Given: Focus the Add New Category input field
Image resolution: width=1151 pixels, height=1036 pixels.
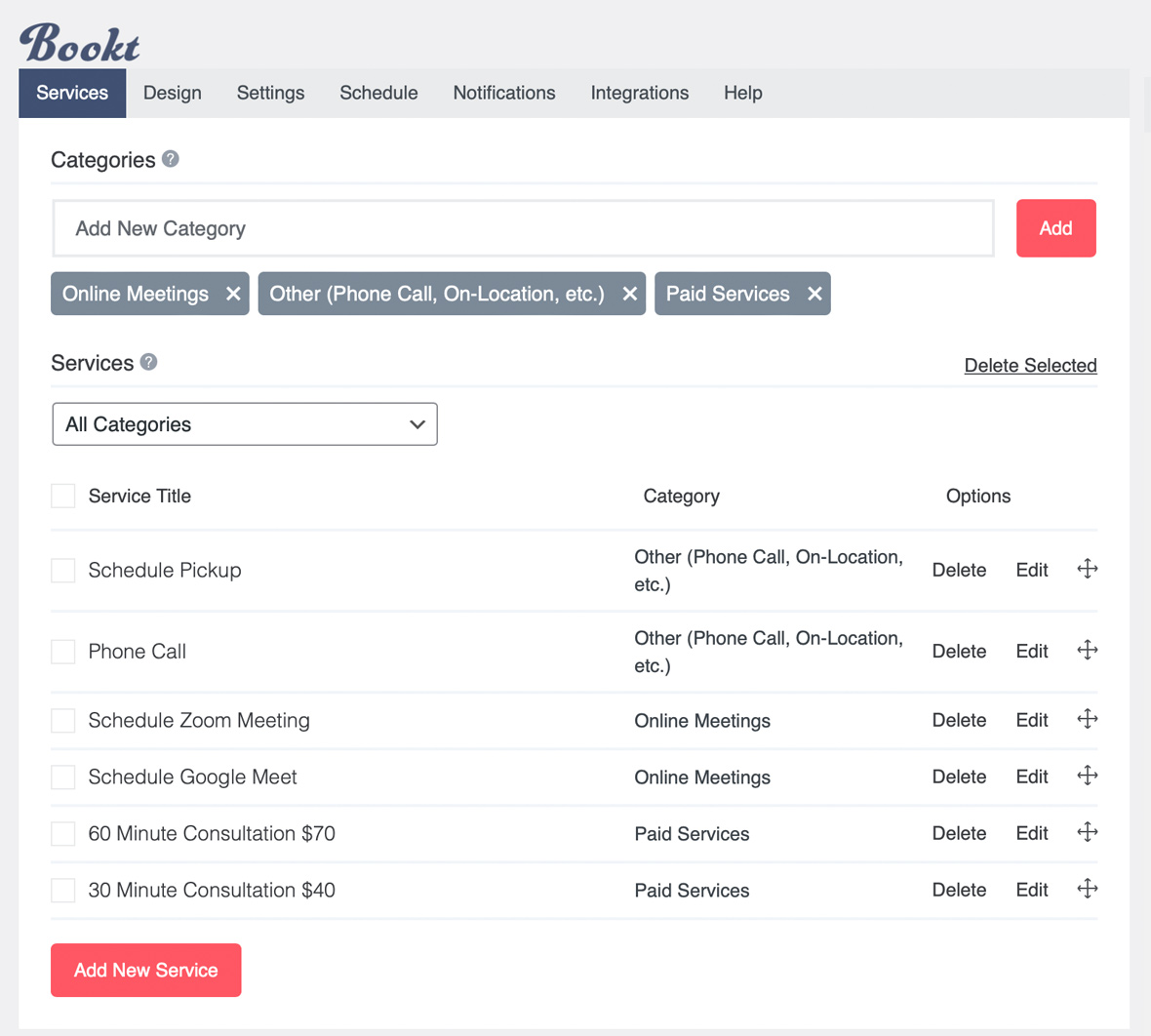Looking at the screenshot, I should point(524,228).
